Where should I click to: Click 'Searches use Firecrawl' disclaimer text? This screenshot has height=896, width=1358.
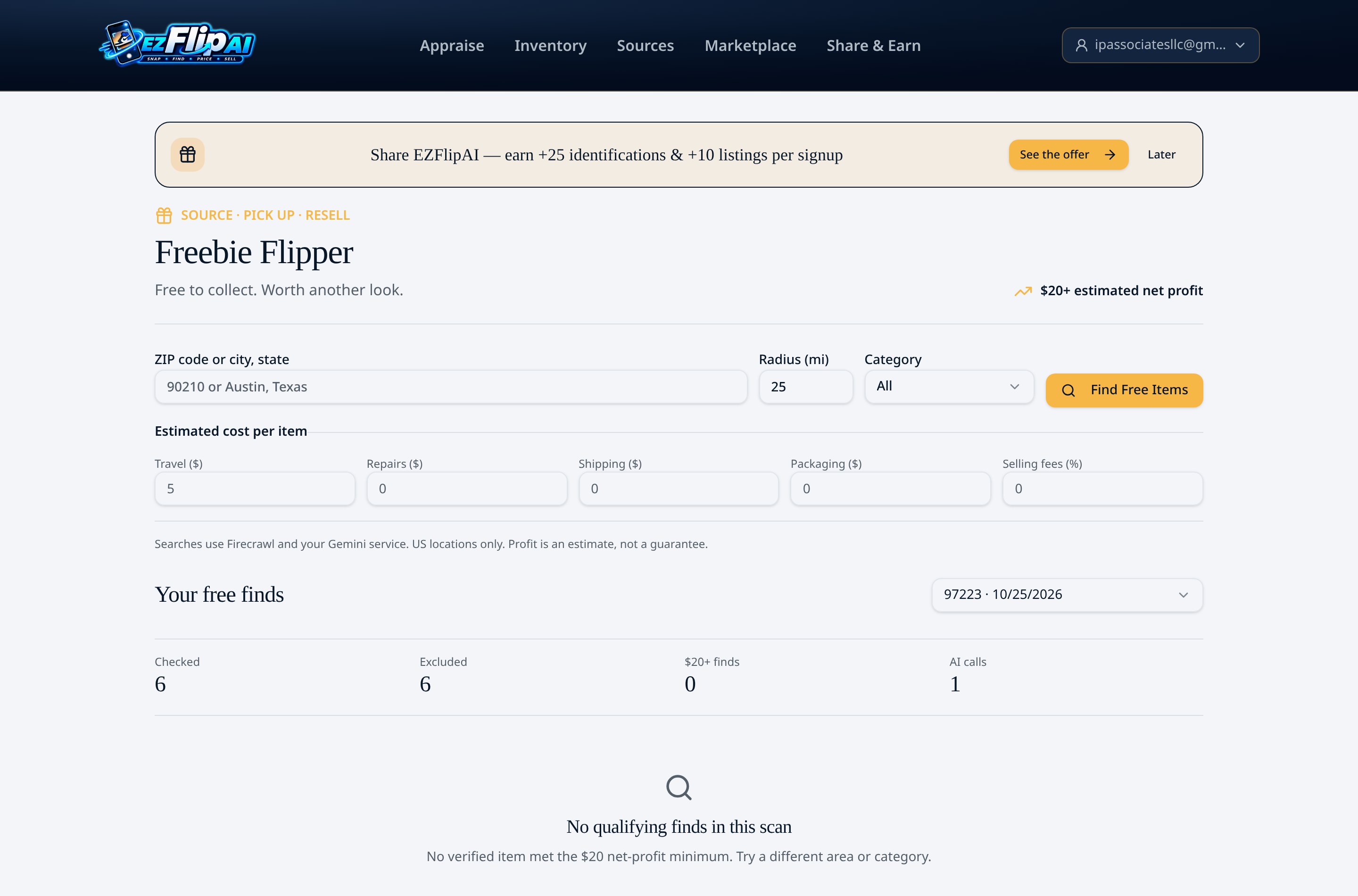[431, 544]
